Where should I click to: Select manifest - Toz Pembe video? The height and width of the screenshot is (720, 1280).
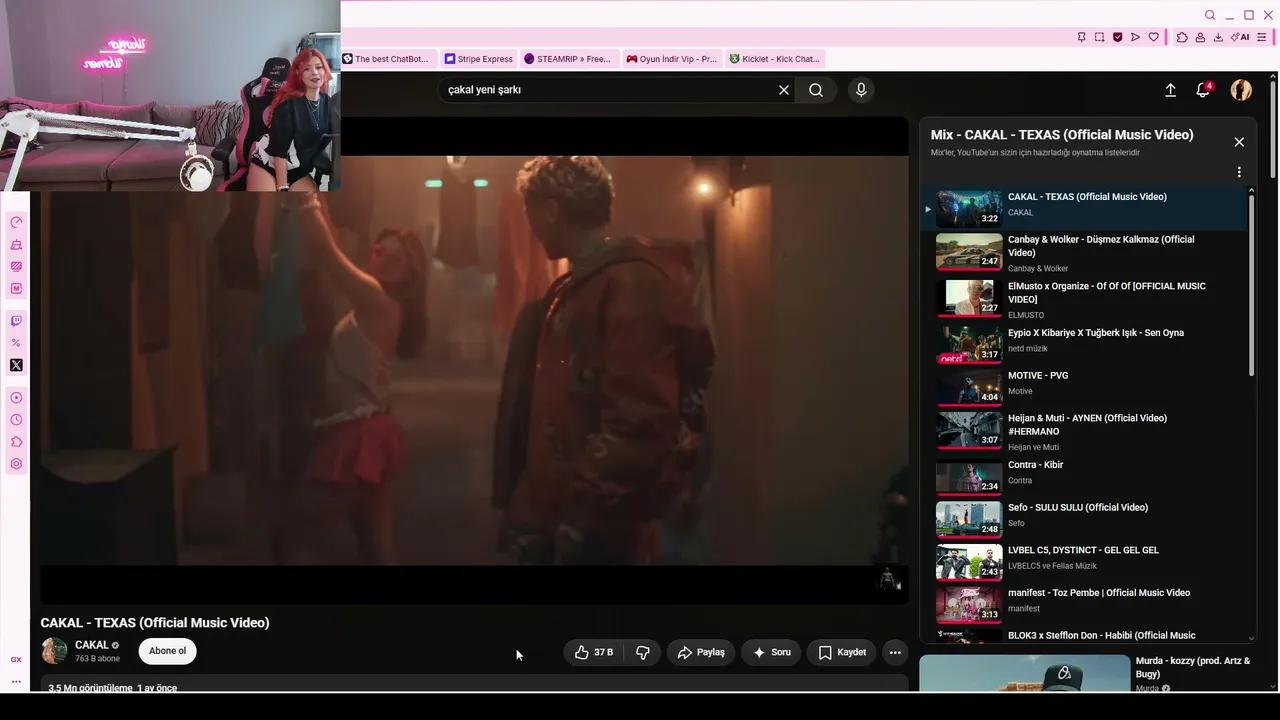[1085, 604]
